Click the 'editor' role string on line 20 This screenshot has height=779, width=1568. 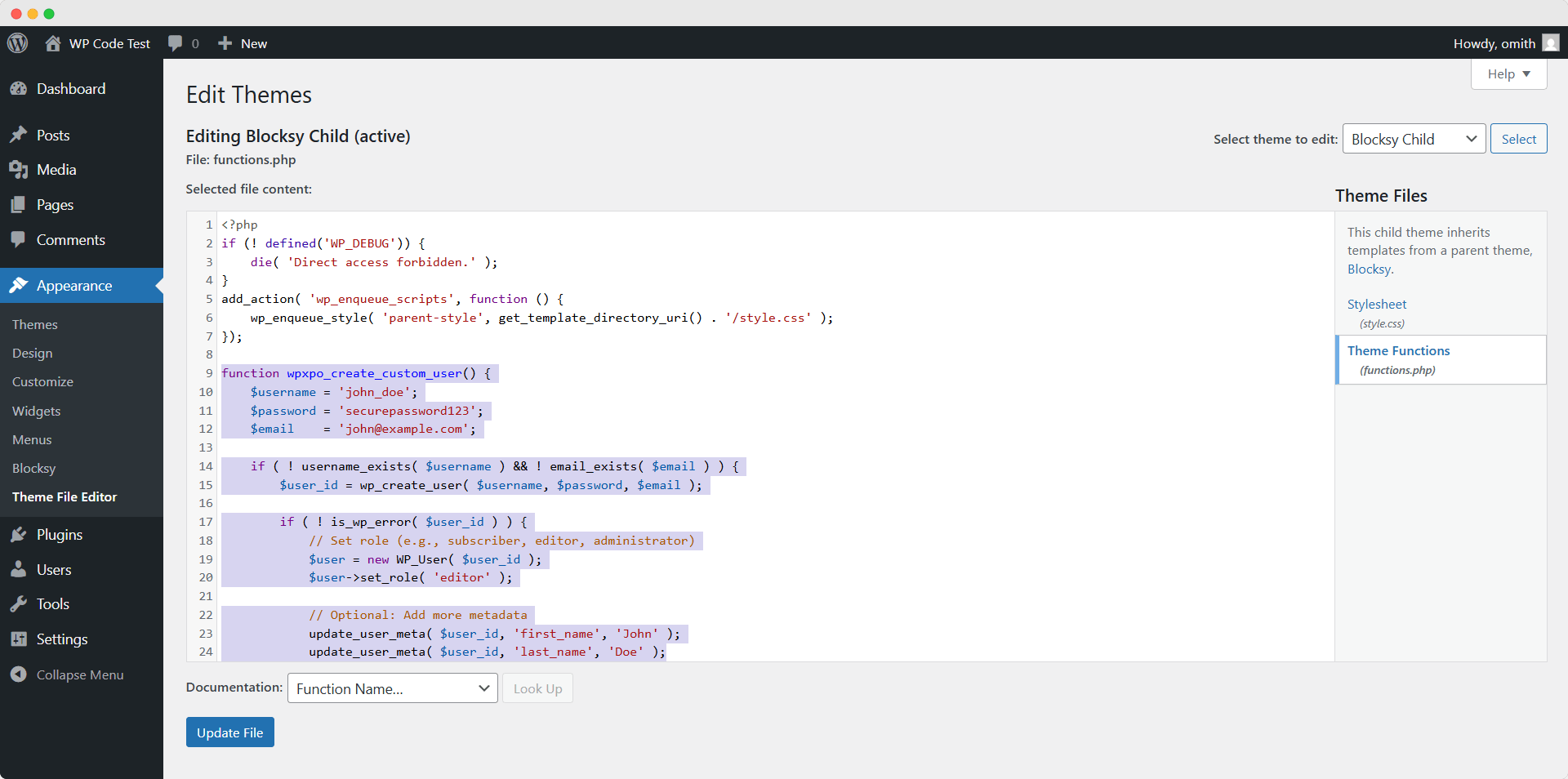pyautogui.click(x=462, y=577)
